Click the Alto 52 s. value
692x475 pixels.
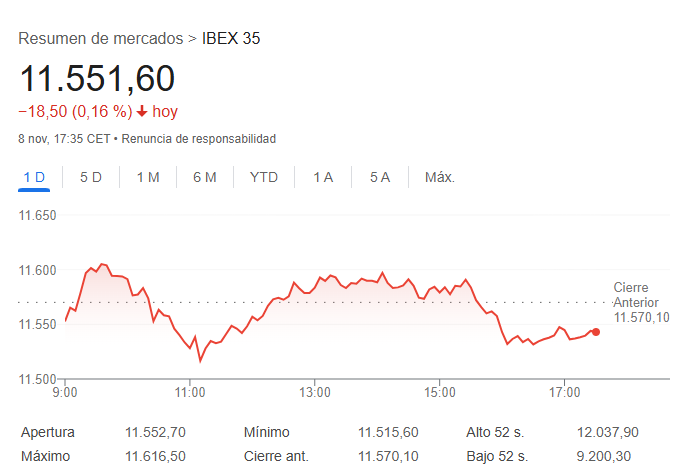[x=608, y=433]
